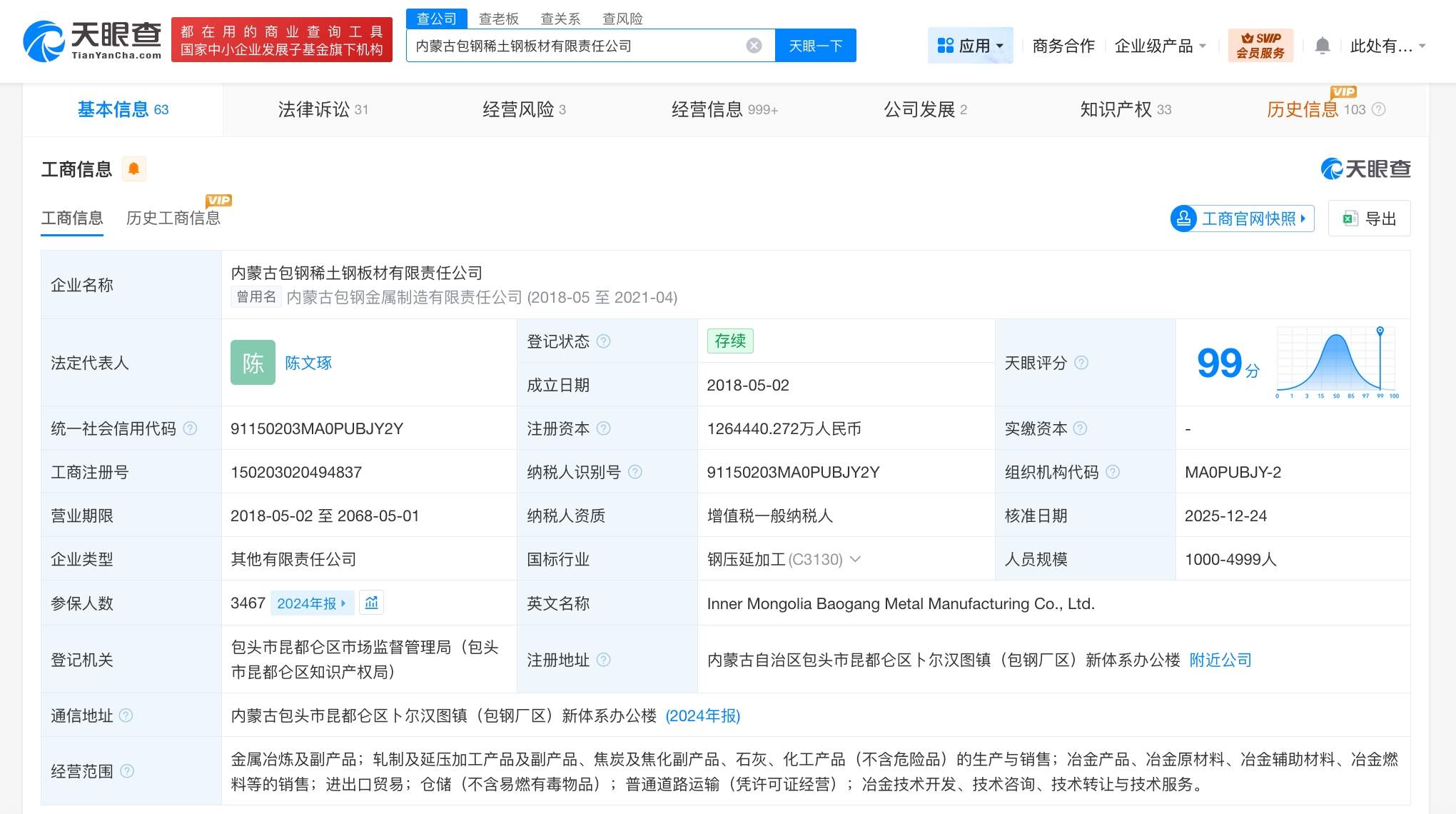Click the 导出 Excel export icon
Image resolution: width=1456 pixels, height=814 pixels.
coord(1350,218)
